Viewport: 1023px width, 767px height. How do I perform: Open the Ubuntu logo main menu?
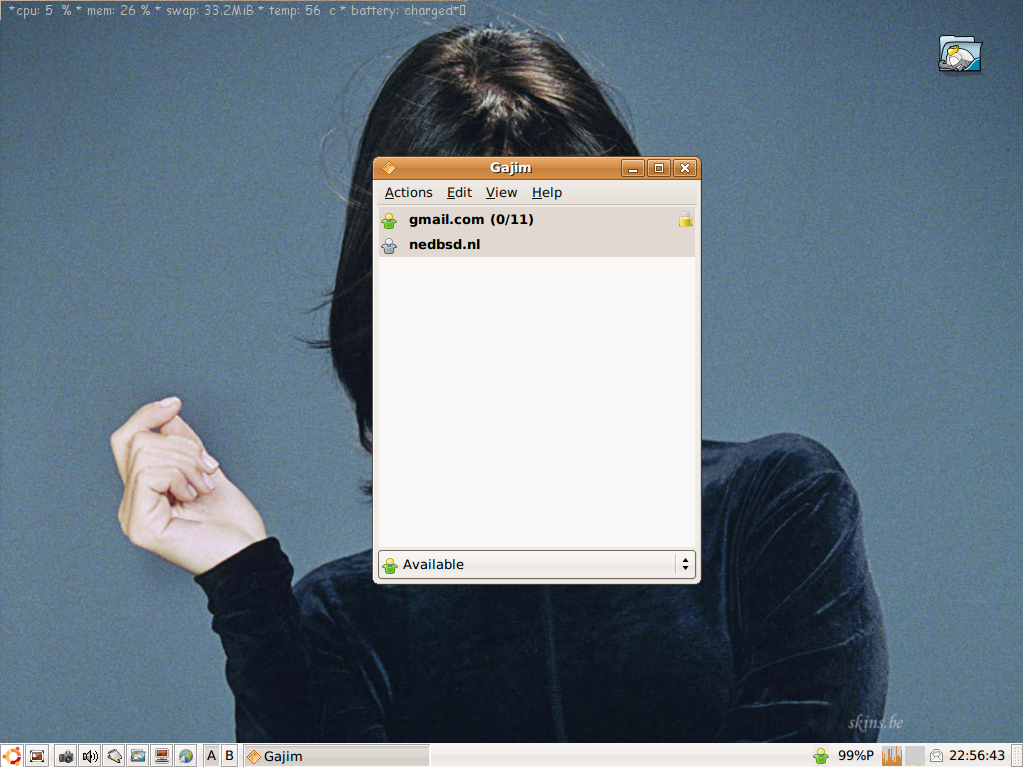(x=12, y=756)
